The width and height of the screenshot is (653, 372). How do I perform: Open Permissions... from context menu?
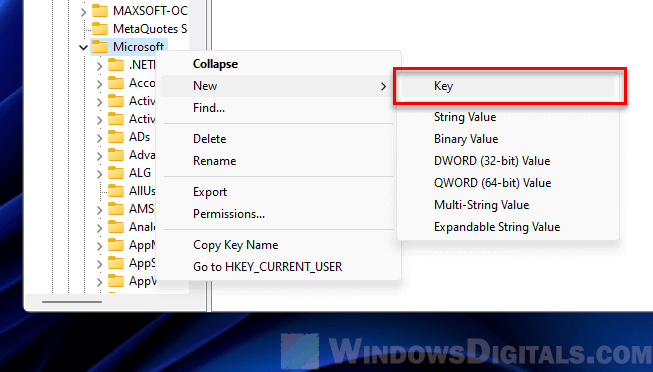[229, 214]
